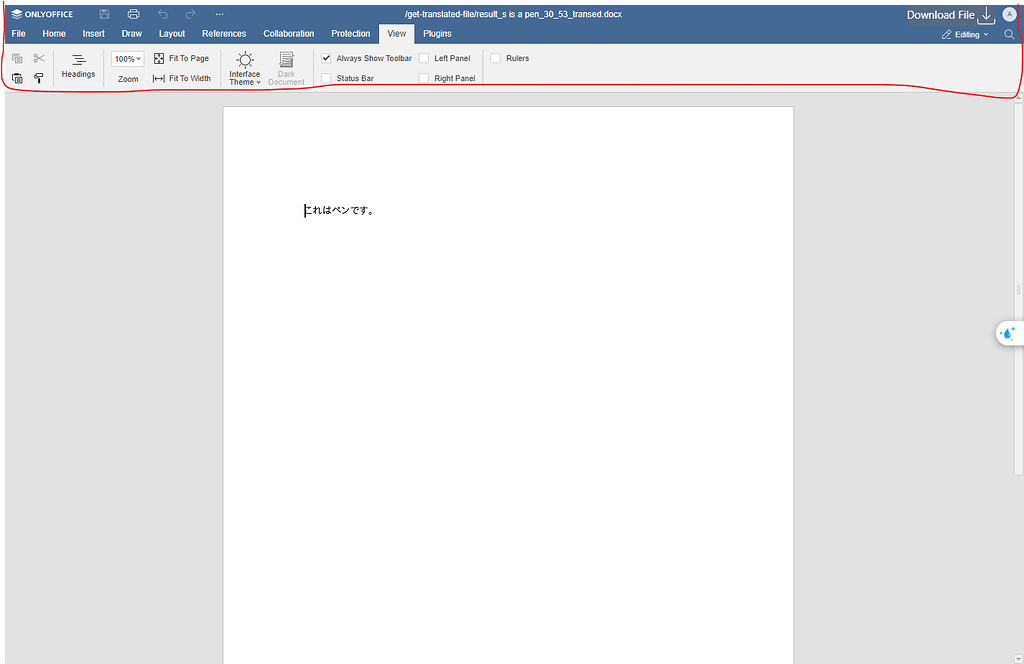Click the Undo arrow icon
Screen dimensions: 1024x664
point(162,13)
